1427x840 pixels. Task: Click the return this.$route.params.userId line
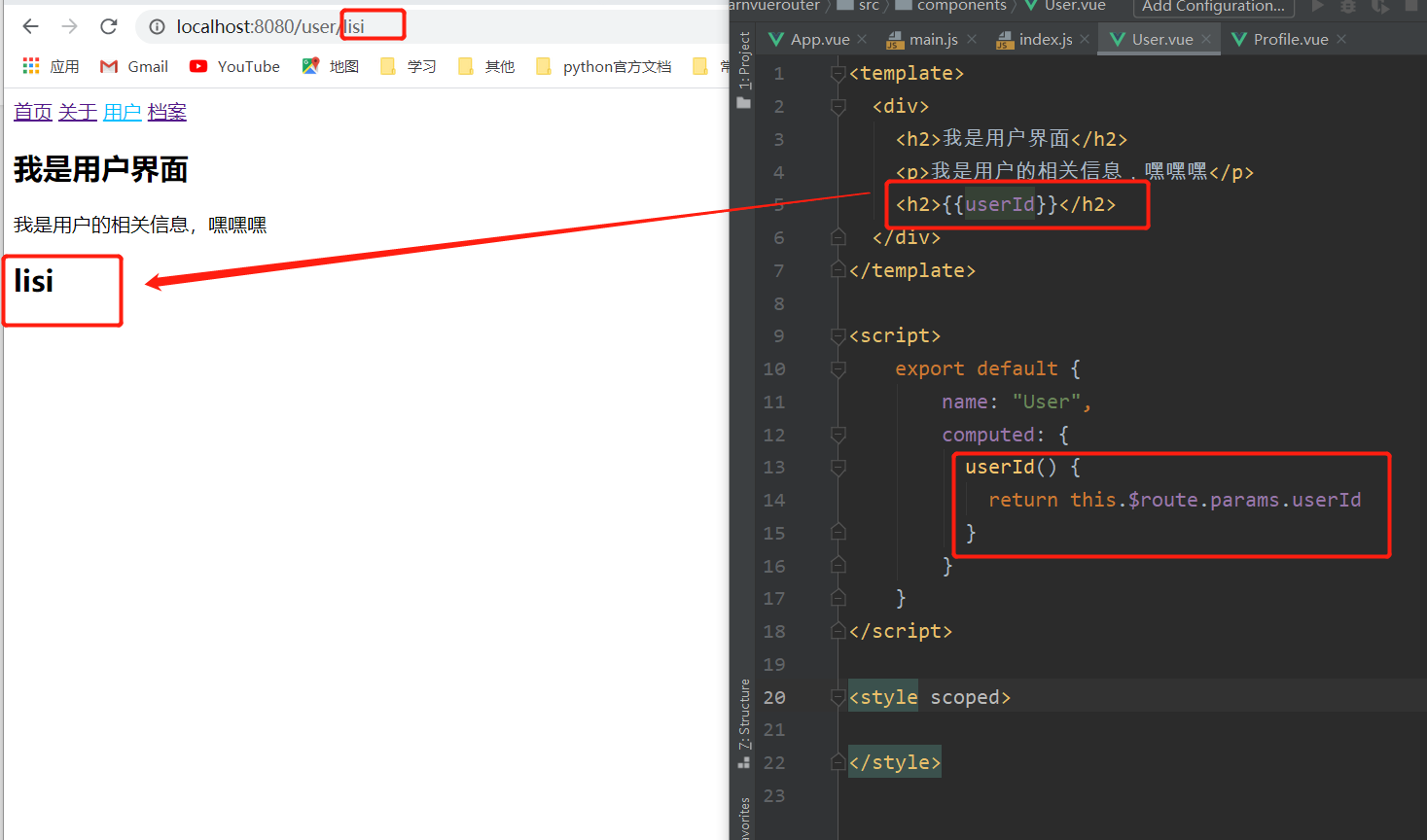point(1175,500)
